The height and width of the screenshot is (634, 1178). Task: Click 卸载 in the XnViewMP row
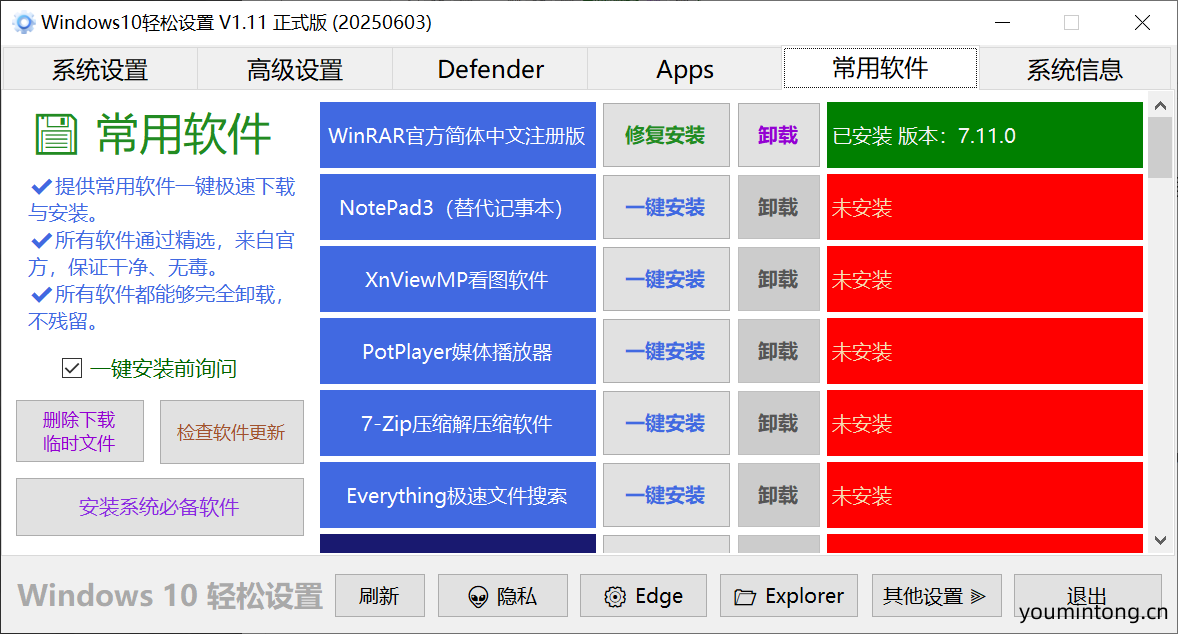tap(778, 279)
